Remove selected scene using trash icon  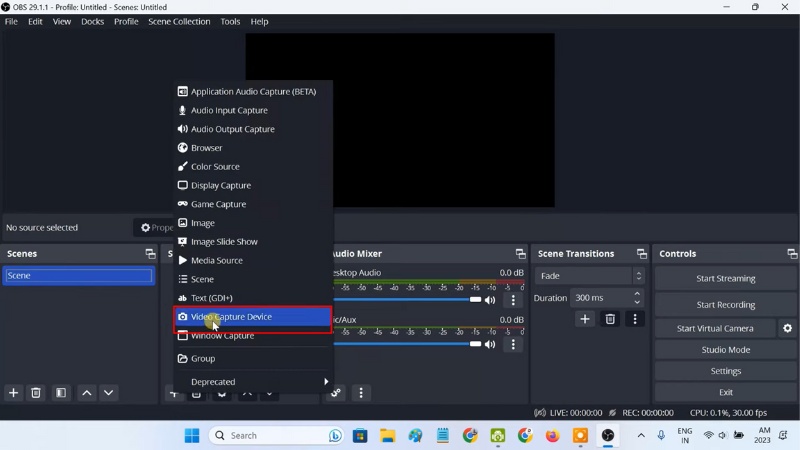[x=36, y=393]
